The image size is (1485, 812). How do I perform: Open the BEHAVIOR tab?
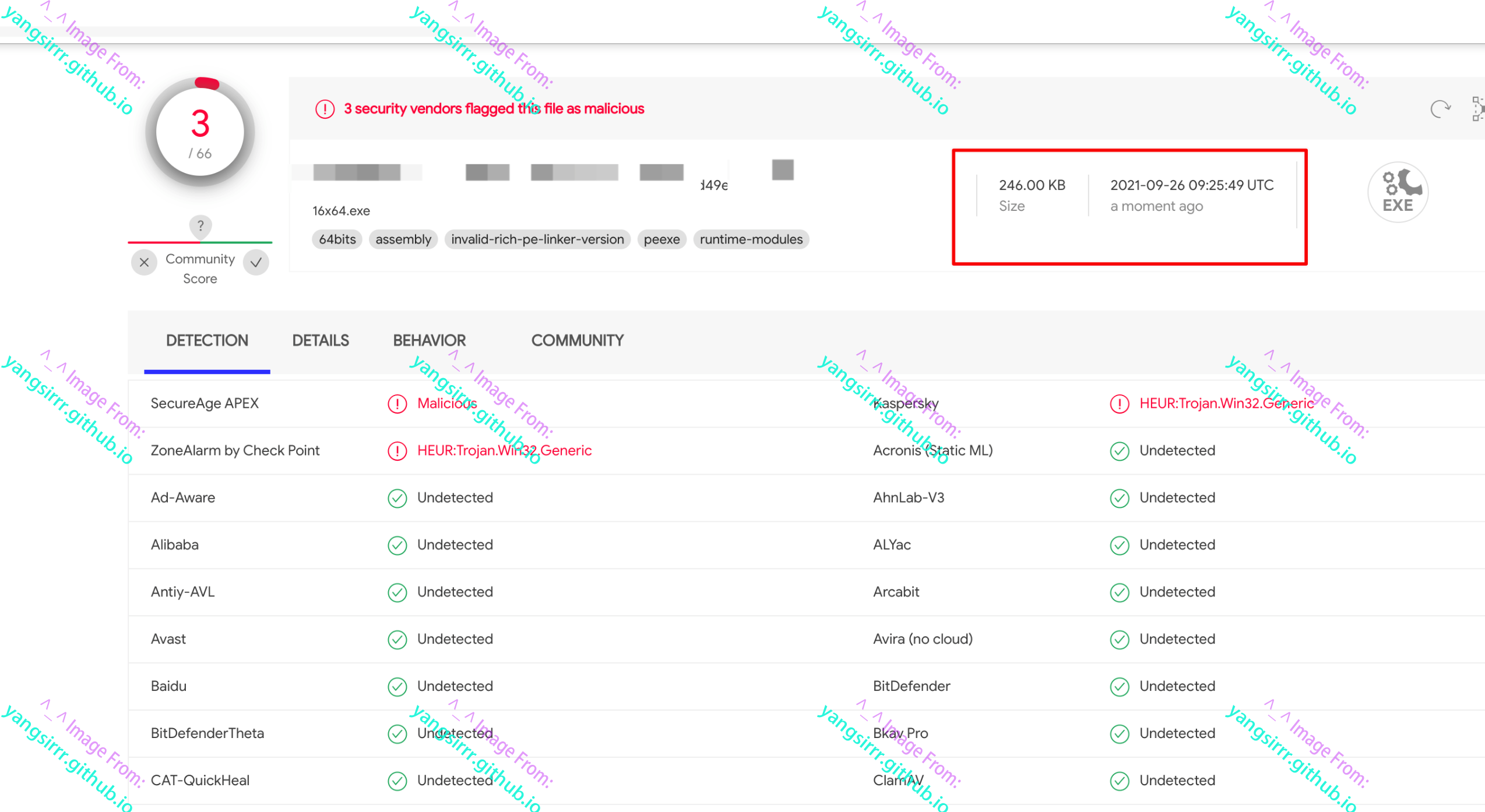[429, 341]
